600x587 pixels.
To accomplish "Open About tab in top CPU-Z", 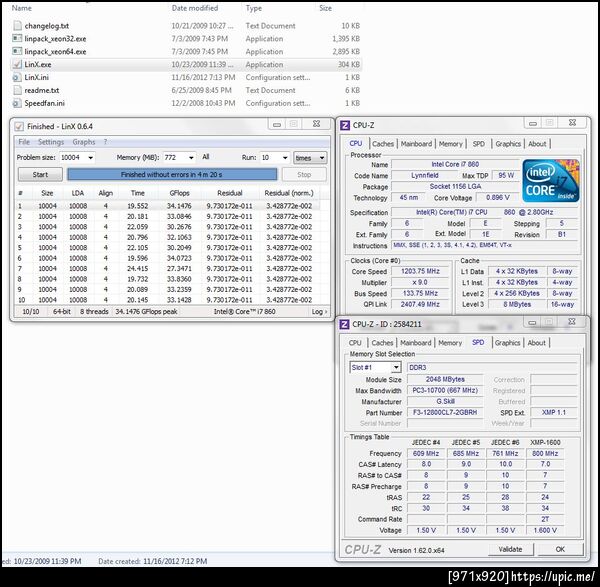I will (537, 144).
